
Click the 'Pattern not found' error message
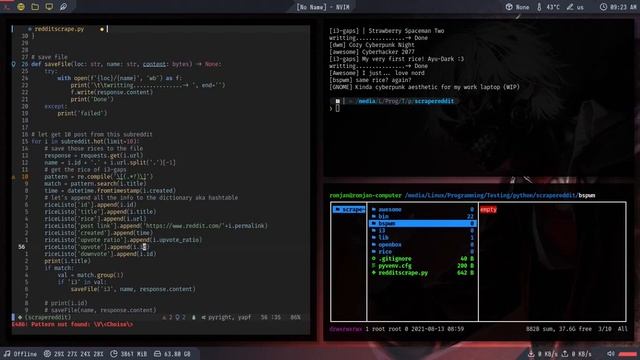72,324
